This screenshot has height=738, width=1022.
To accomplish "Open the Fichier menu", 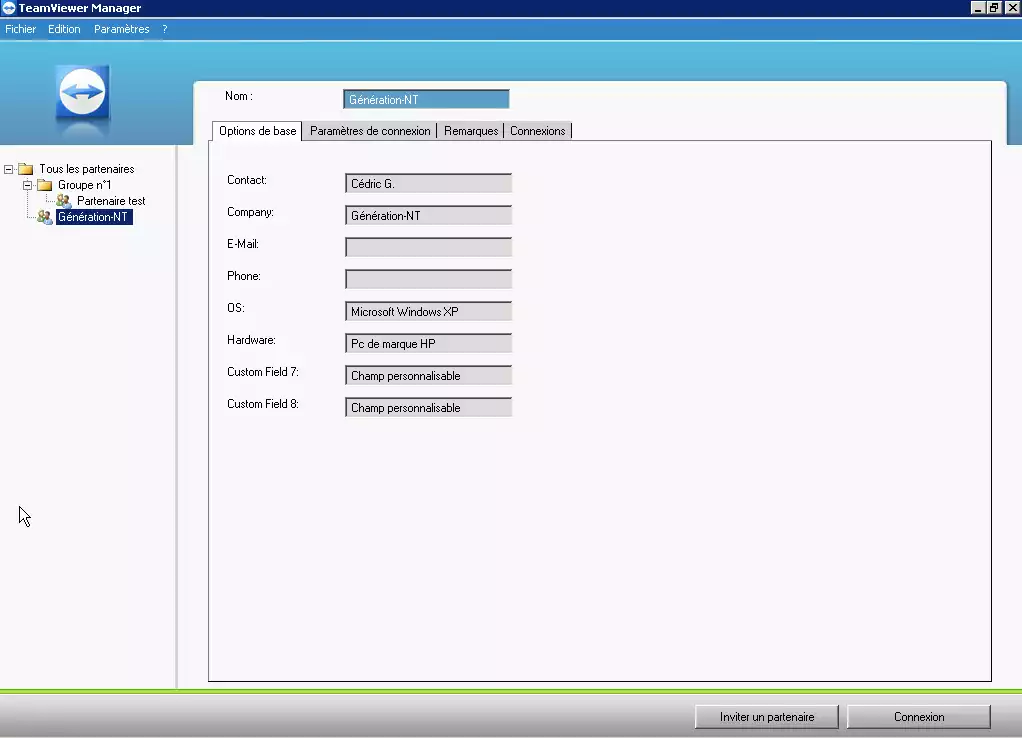I will (x=20, y=29).
